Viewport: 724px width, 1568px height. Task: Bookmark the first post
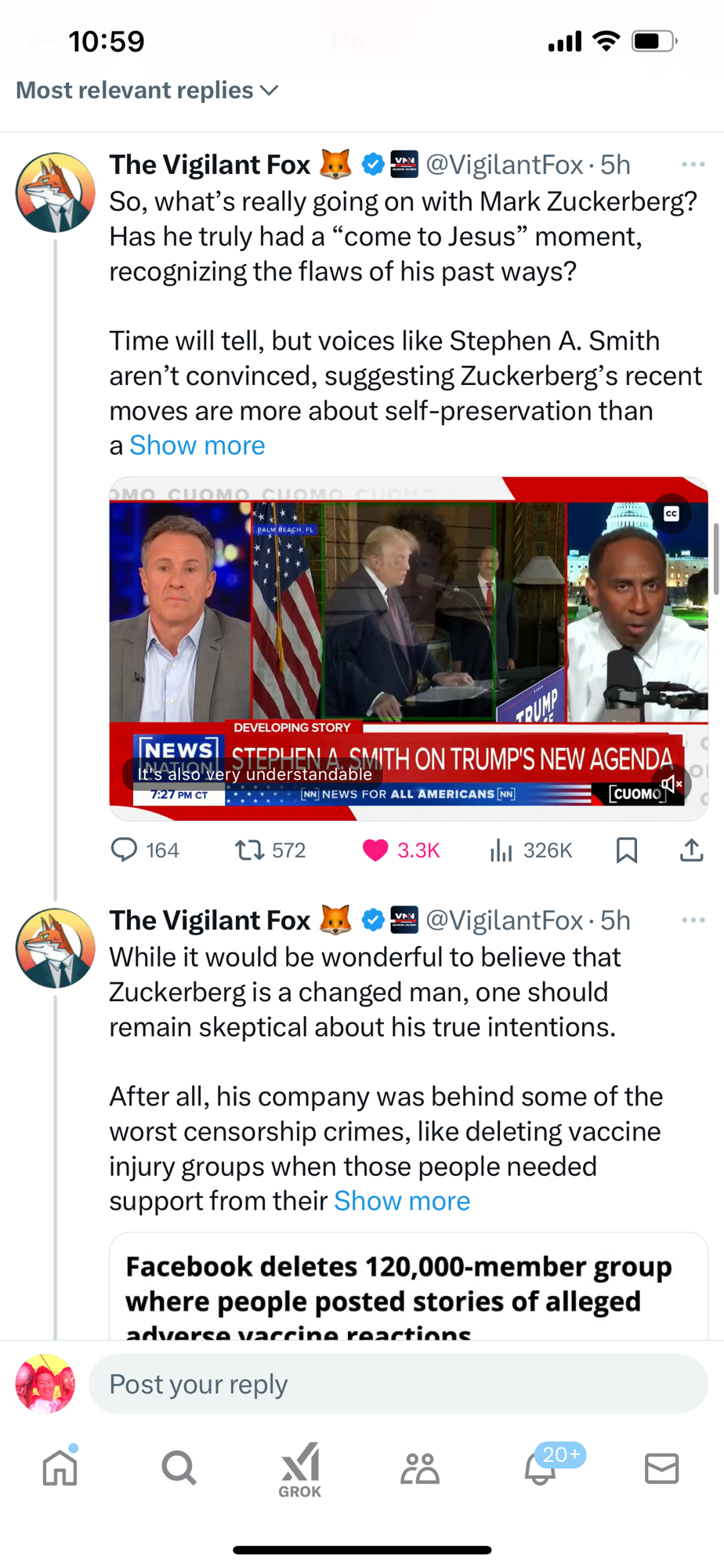(x=626, y=850)
